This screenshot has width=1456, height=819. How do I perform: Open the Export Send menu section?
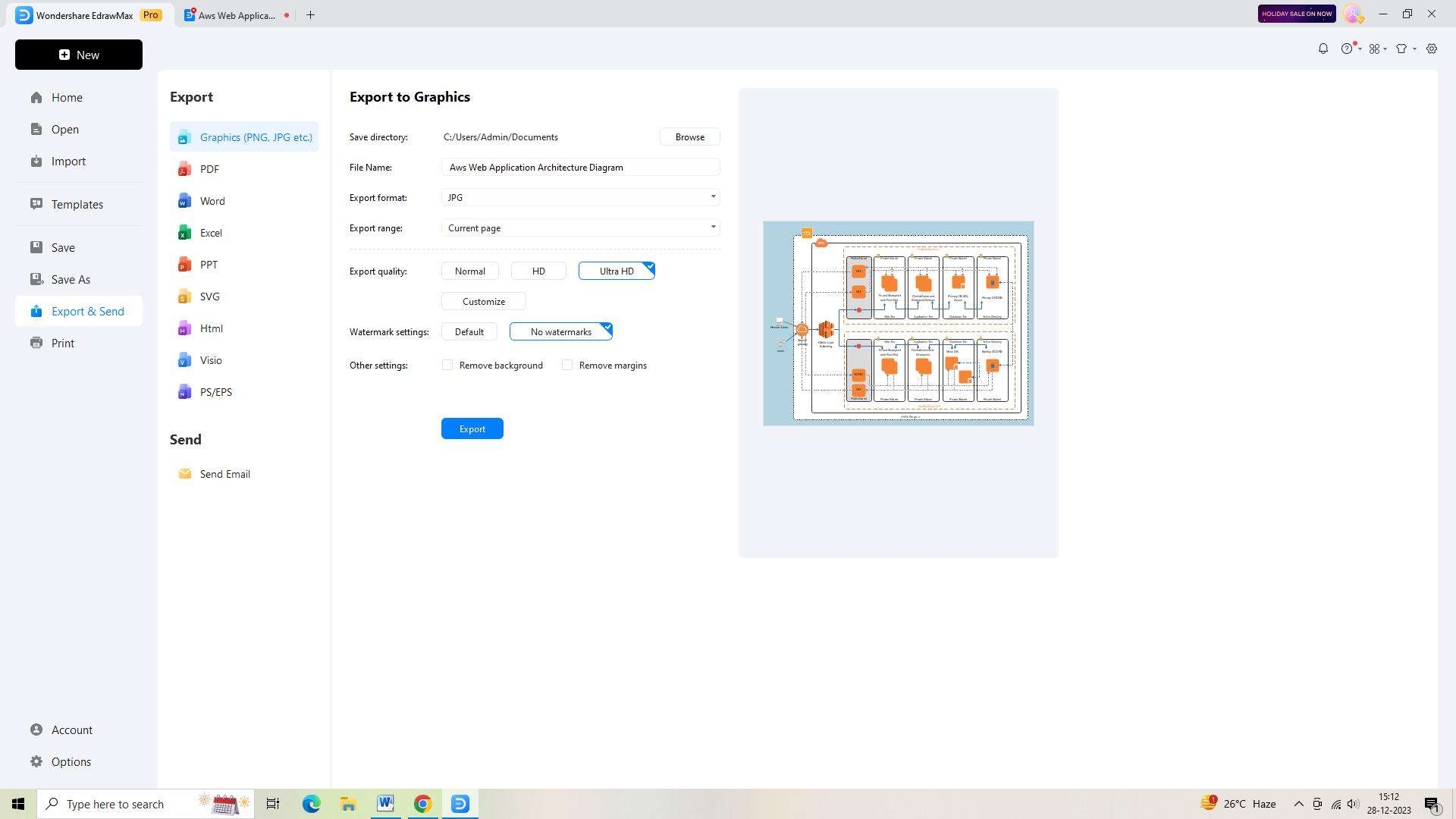click(87, 311)
